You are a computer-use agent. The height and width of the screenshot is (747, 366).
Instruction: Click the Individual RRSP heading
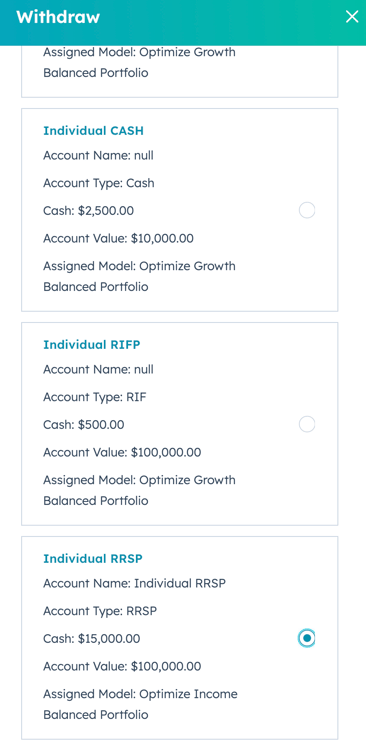click(x=93, y=558)
